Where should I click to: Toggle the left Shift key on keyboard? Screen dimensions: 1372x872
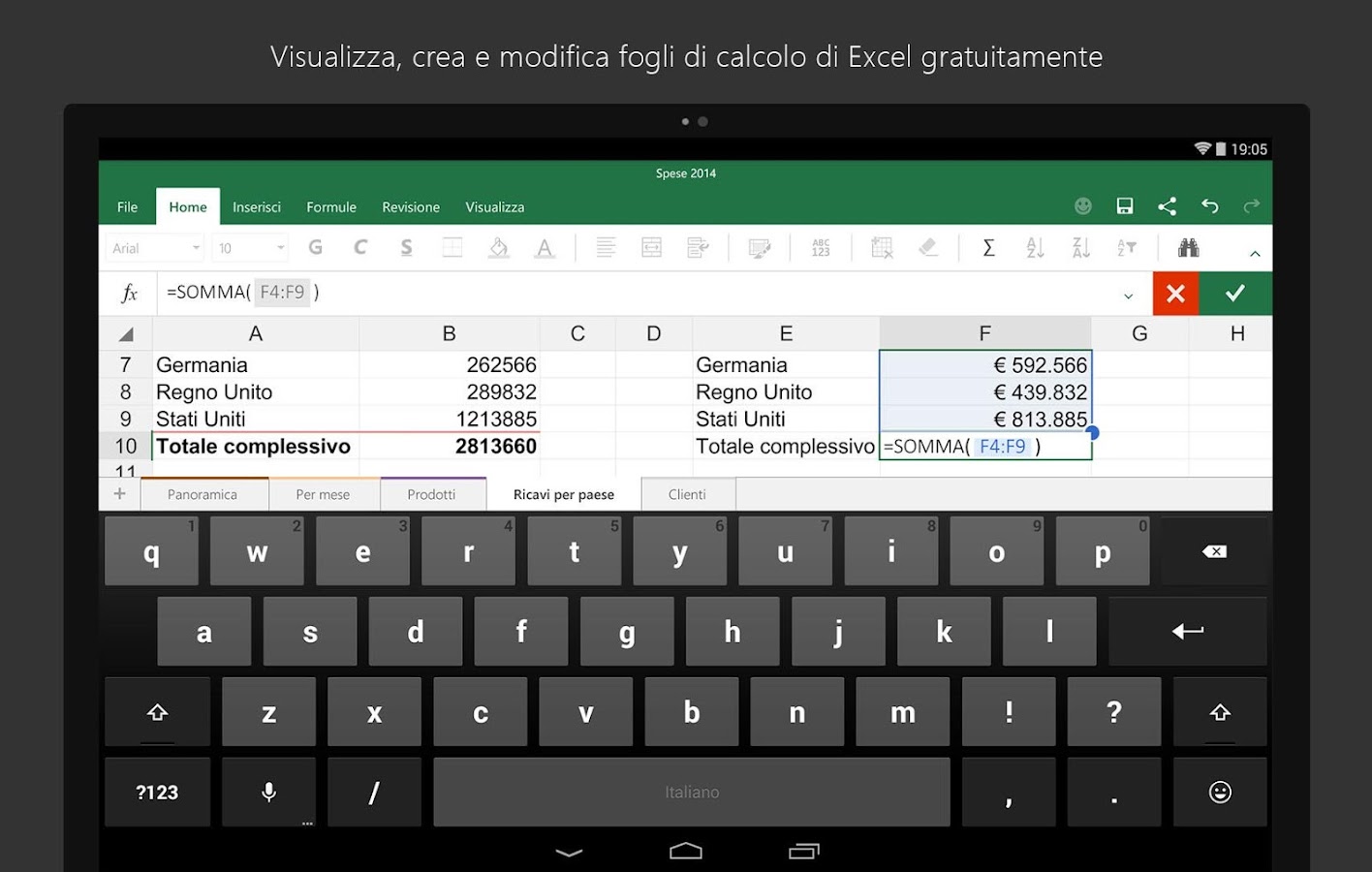(158, 712)
